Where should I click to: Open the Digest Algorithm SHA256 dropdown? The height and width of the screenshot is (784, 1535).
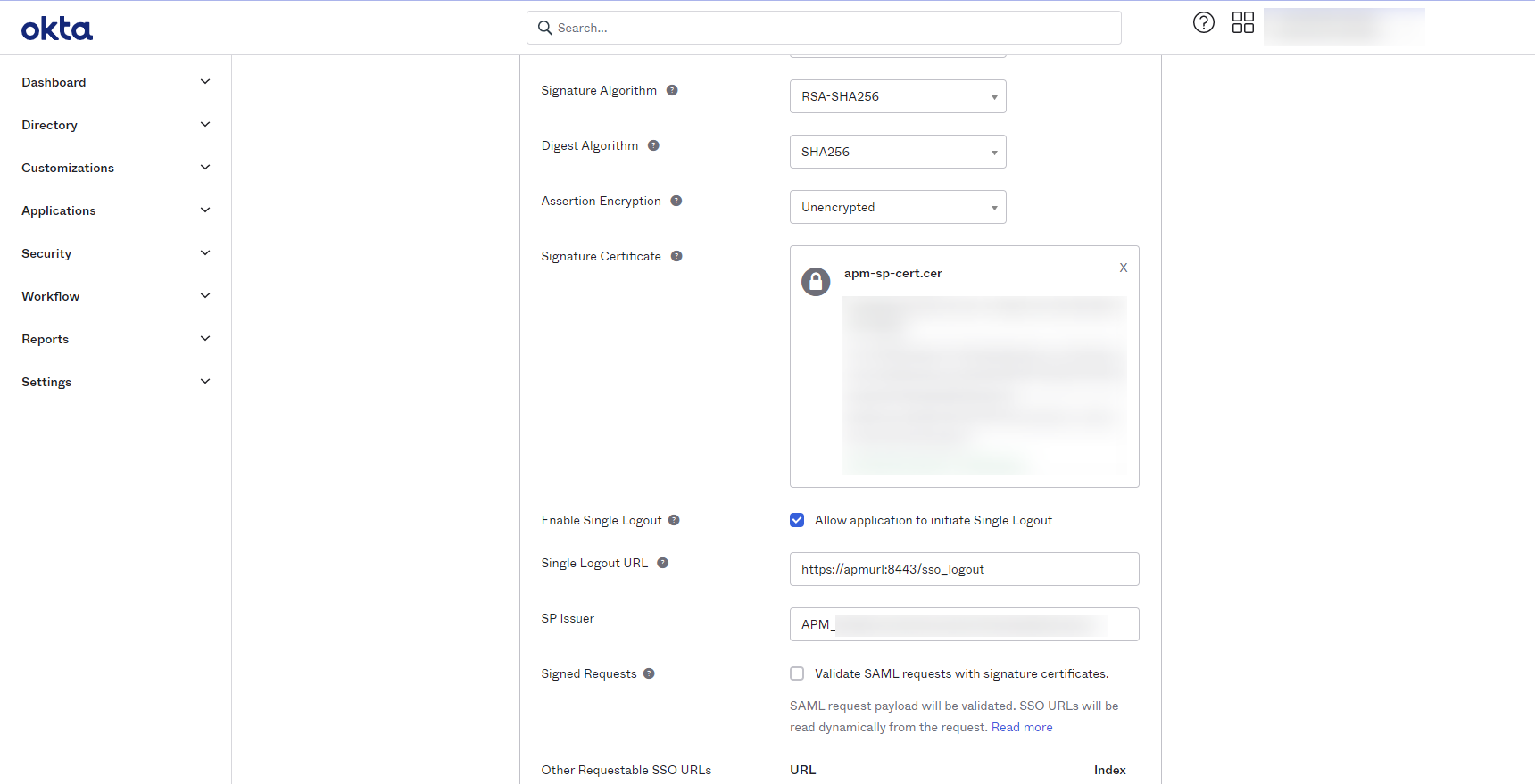tap(898, 152)
